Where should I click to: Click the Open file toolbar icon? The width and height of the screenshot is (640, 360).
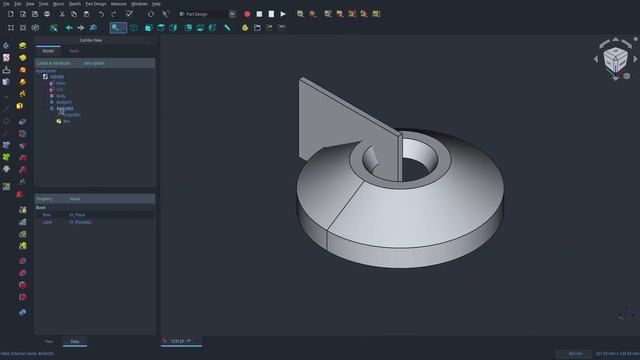(23, 14)
